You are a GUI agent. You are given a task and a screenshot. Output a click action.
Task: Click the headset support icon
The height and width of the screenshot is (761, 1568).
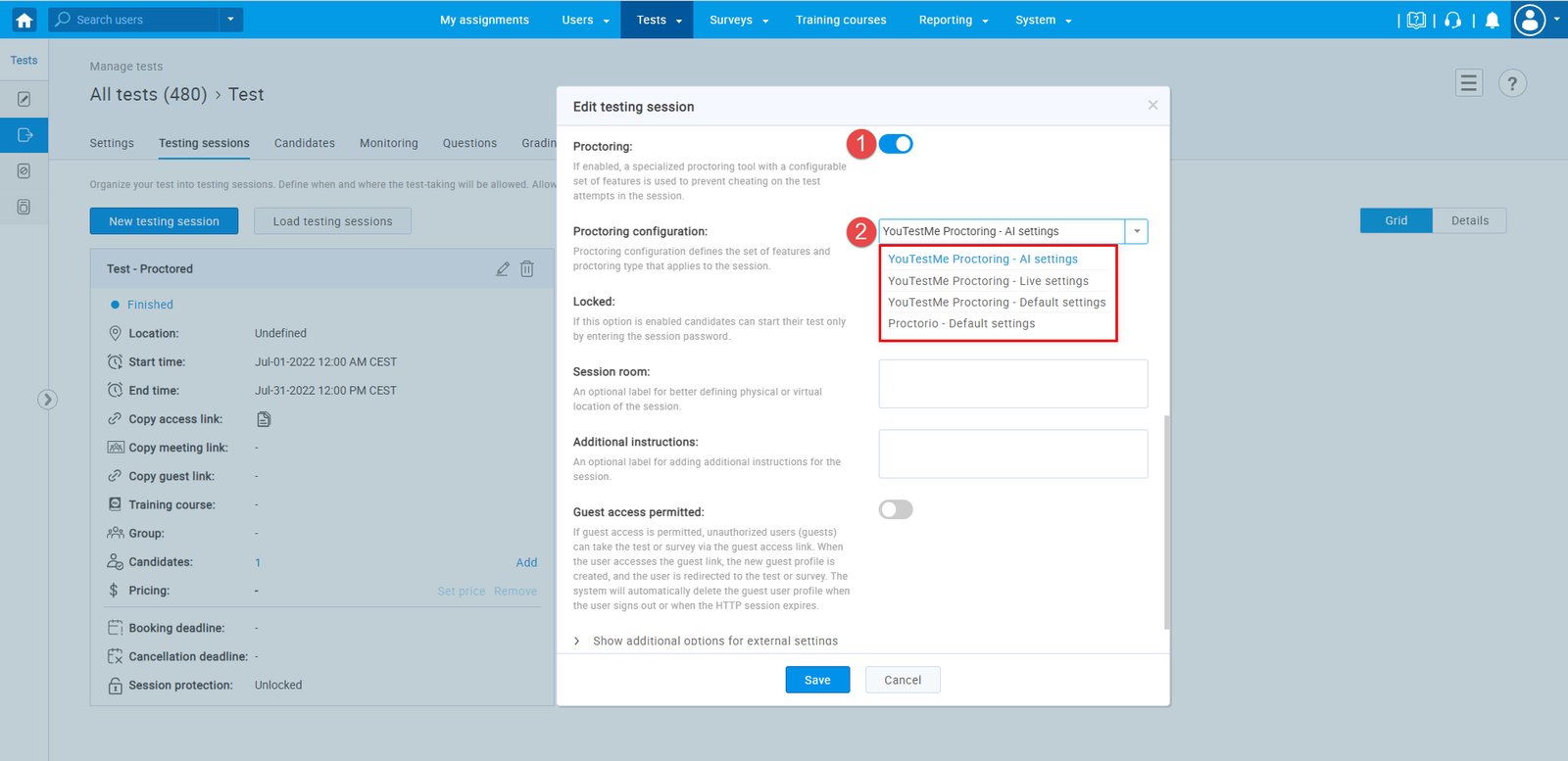1453,21
